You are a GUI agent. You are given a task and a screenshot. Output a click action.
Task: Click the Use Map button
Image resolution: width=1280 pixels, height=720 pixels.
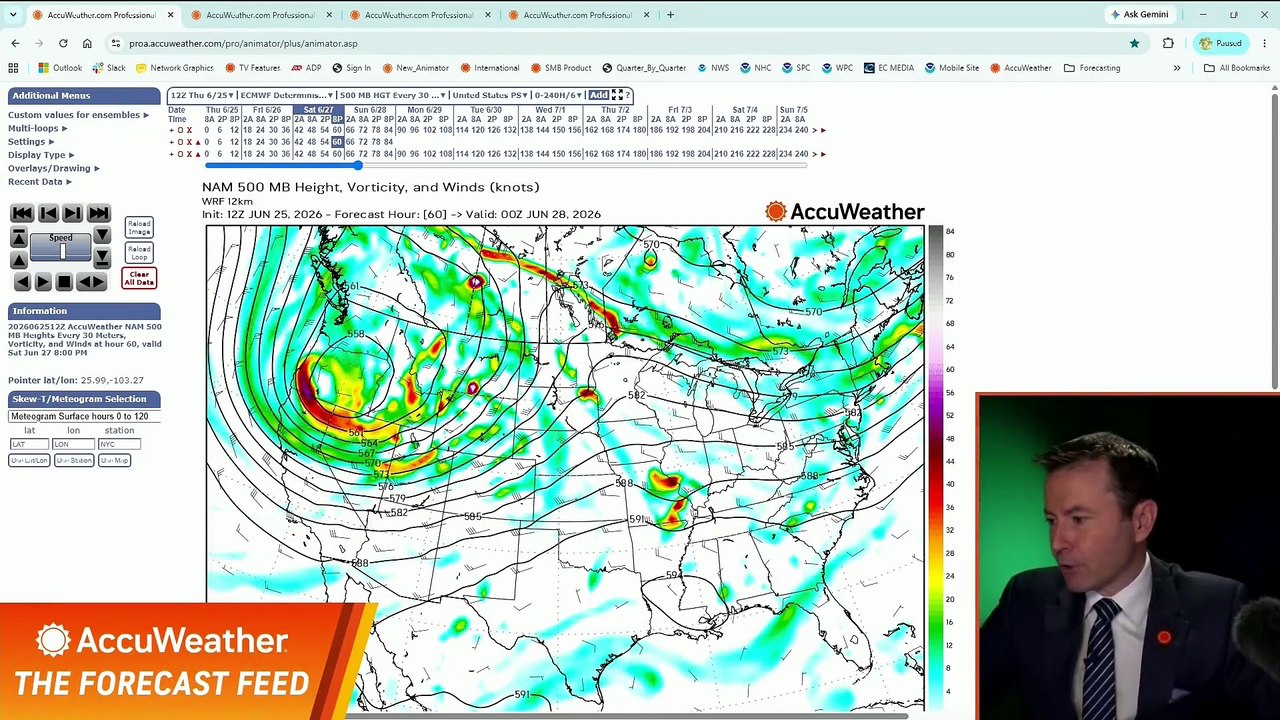pyautogui.click(x=114, y=460)
